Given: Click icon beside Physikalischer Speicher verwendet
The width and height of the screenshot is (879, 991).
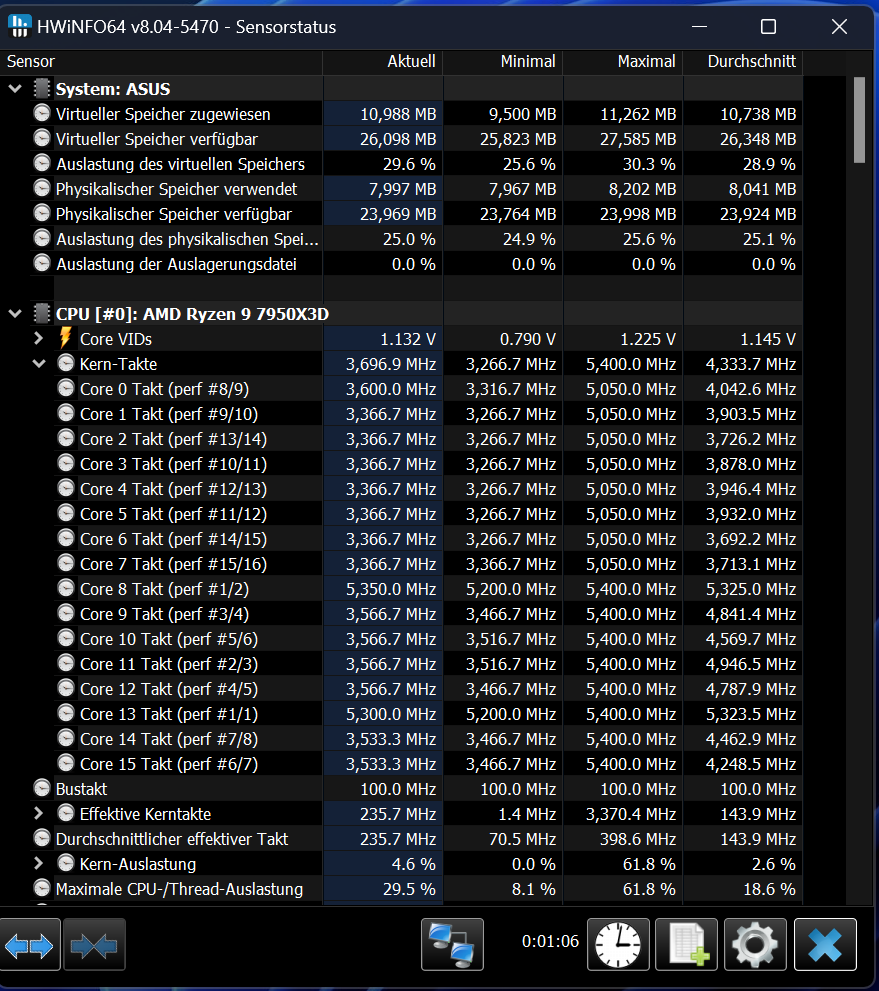Looking at the screenshot, I should click(x=42, y=188).
